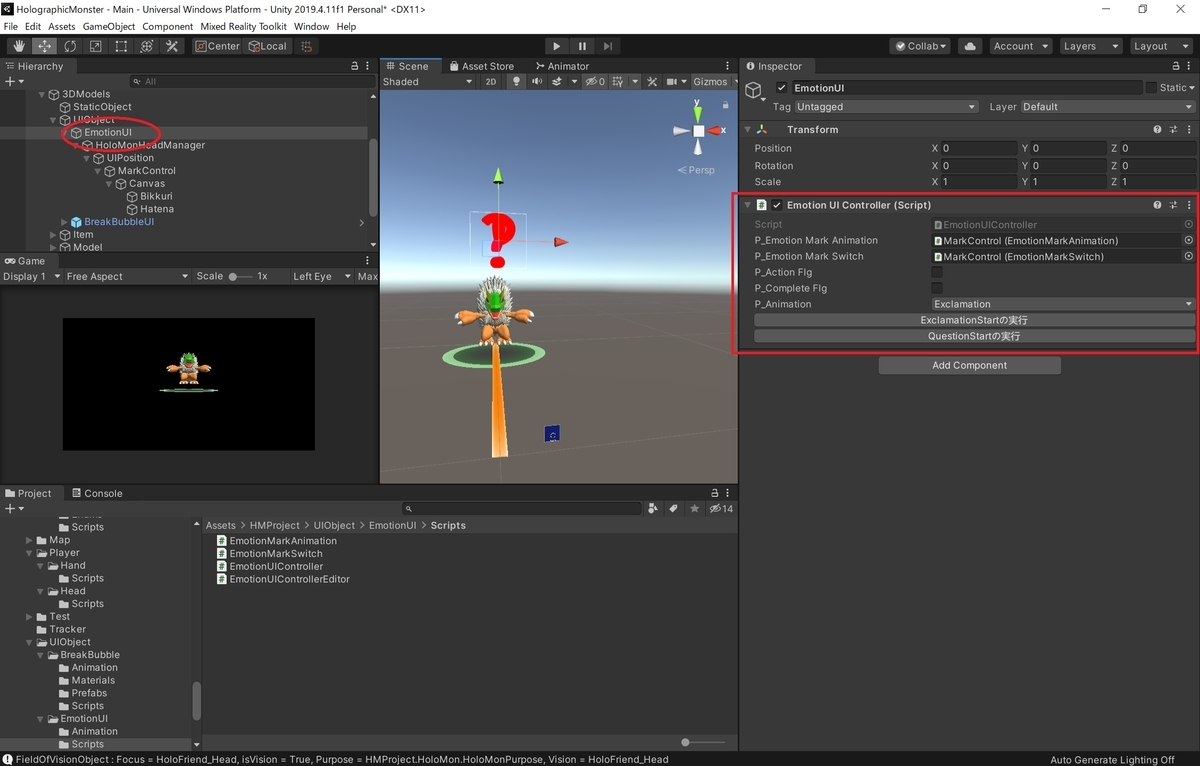Viewport: 1200px width, 766px height.
Task: Start Play mode
Action: click(x=556, y=46)
